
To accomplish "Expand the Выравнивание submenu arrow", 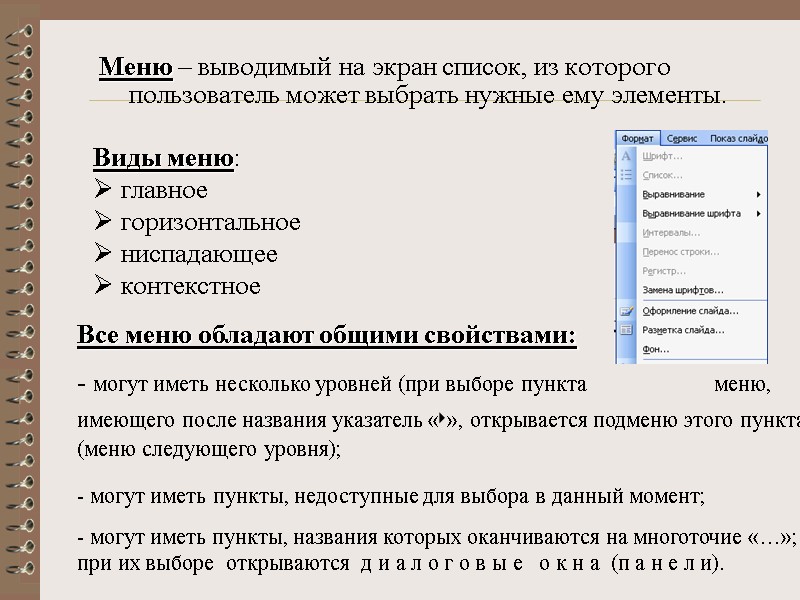I will 759,194.
